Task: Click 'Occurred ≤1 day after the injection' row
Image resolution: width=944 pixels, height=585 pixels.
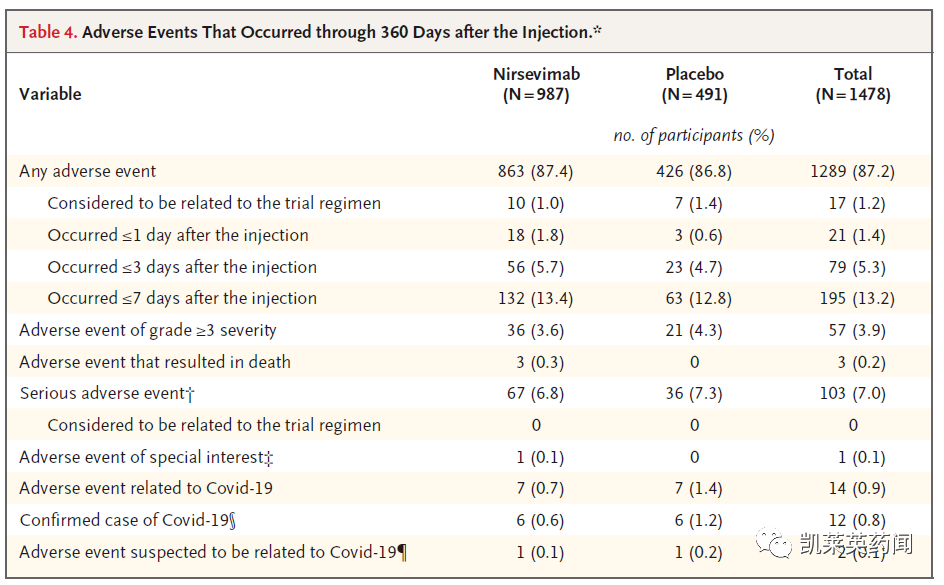Action: (178, 235)
